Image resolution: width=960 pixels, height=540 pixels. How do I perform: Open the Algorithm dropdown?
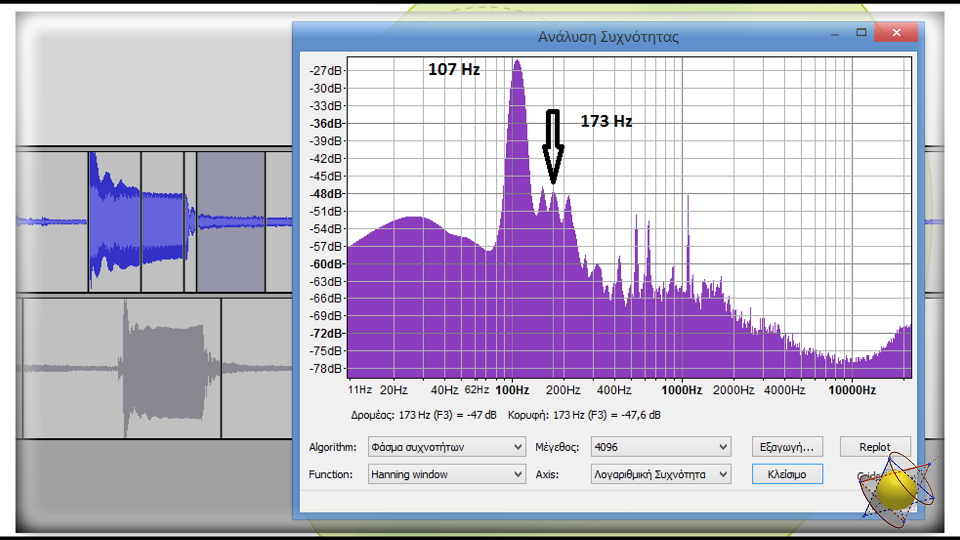445,447
